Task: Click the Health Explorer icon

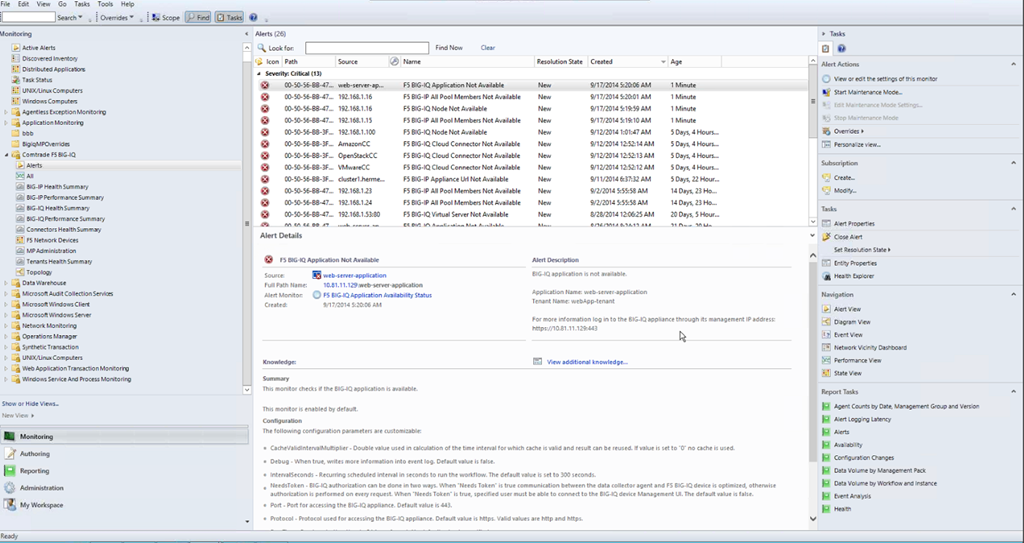Action: (x=826, y=276)
